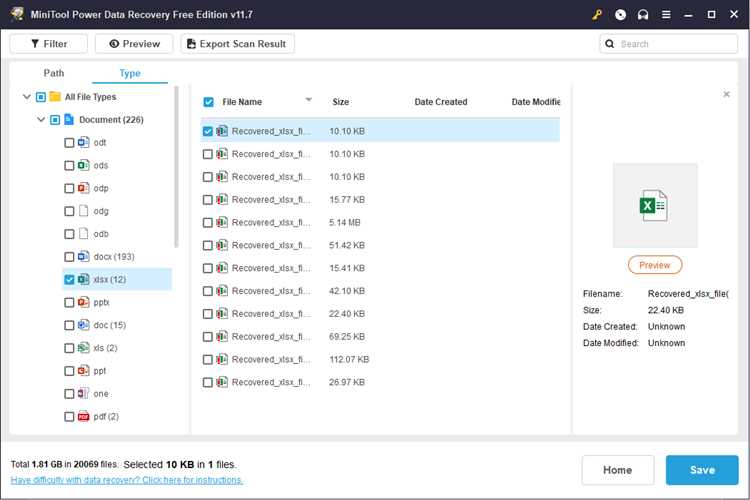Click the Date Modified column header
Viewport: 750px width, 500px height.
pyautogui.click(x=536, y=102)
